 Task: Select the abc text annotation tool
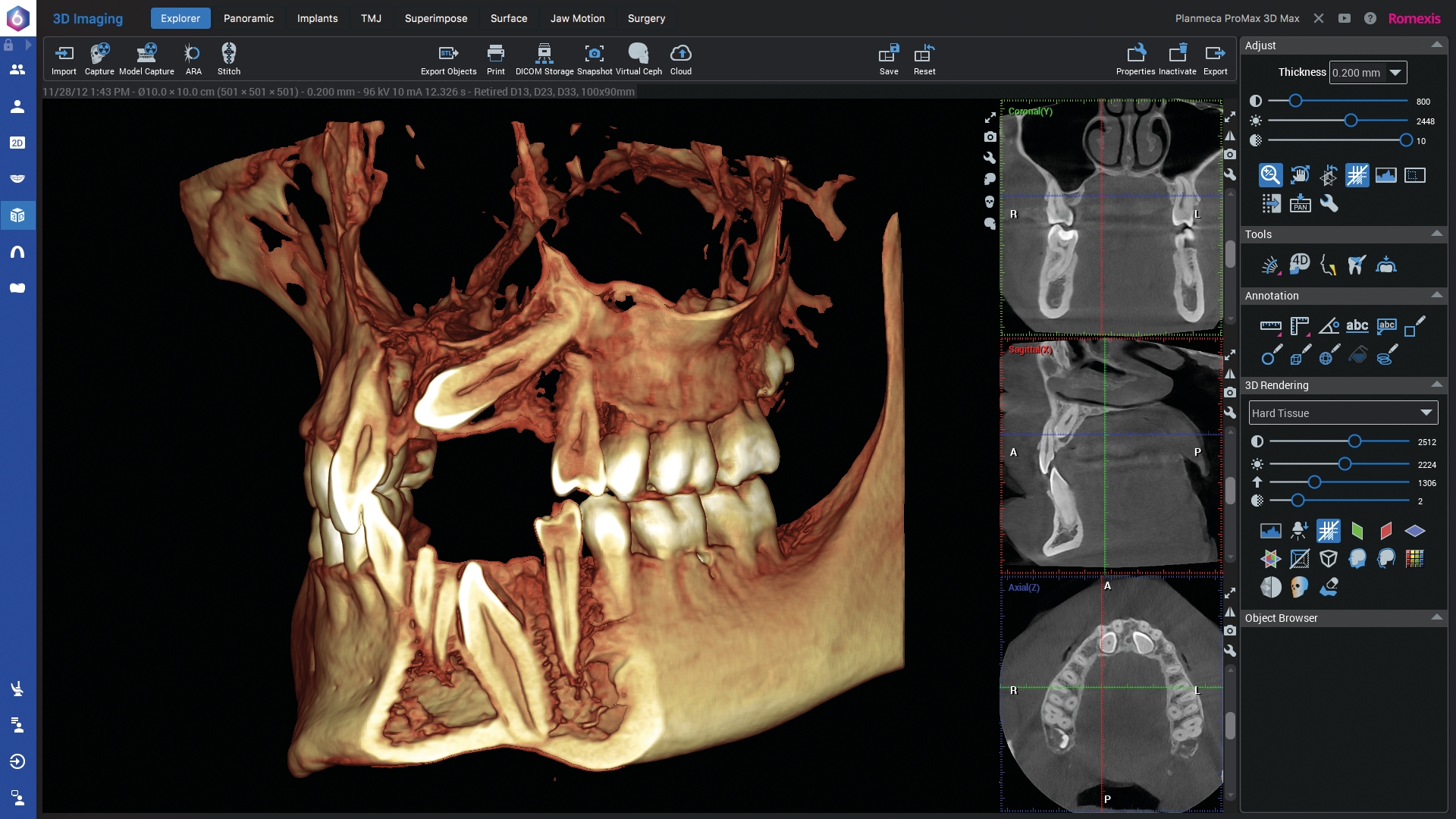click(1357, 326)
